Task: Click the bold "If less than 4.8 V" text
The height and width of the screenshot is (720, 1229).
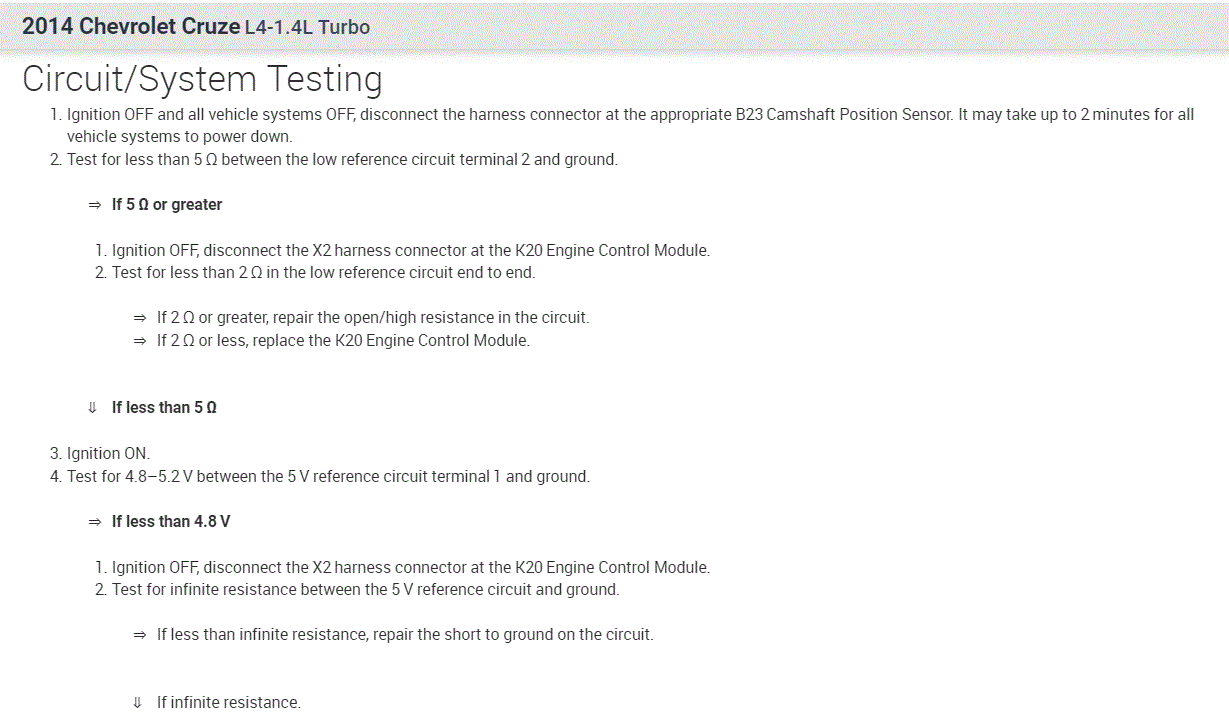Action: [171, 522]
